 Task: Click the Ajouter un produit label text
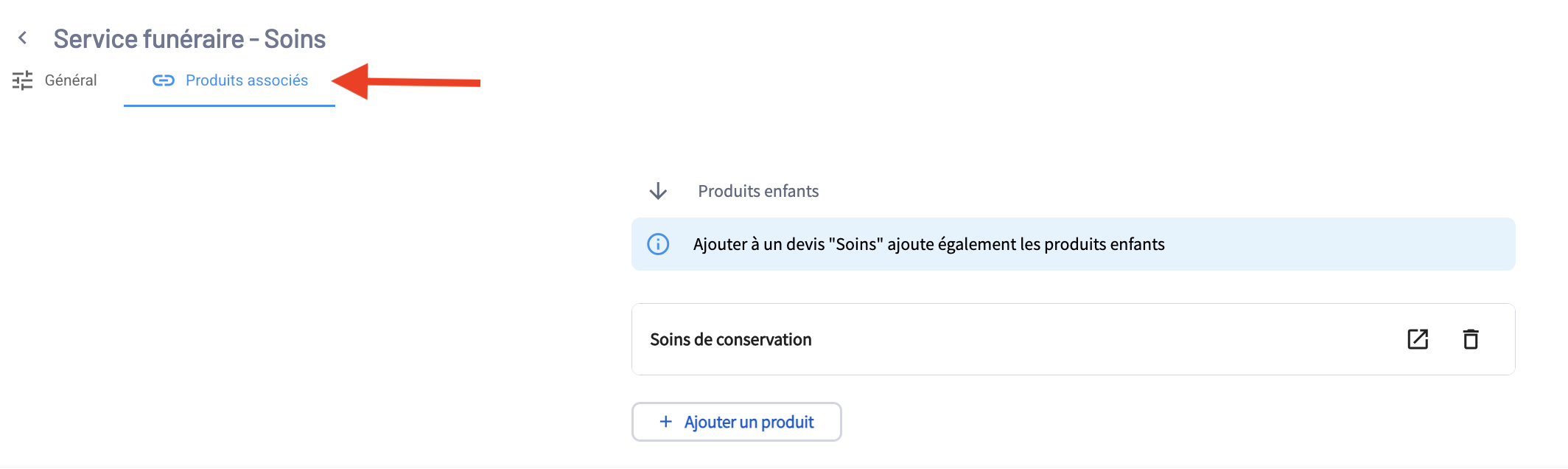click(749, 422)
